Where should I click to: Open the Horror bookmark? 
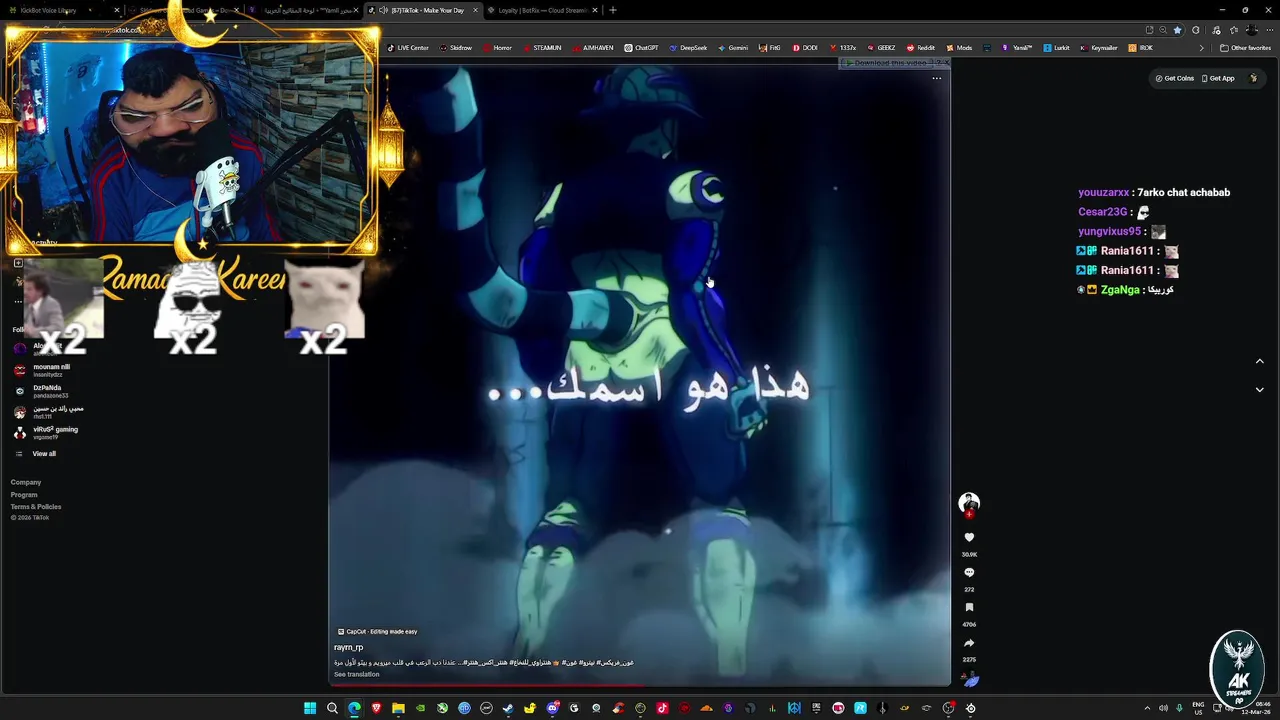(497, 48)
